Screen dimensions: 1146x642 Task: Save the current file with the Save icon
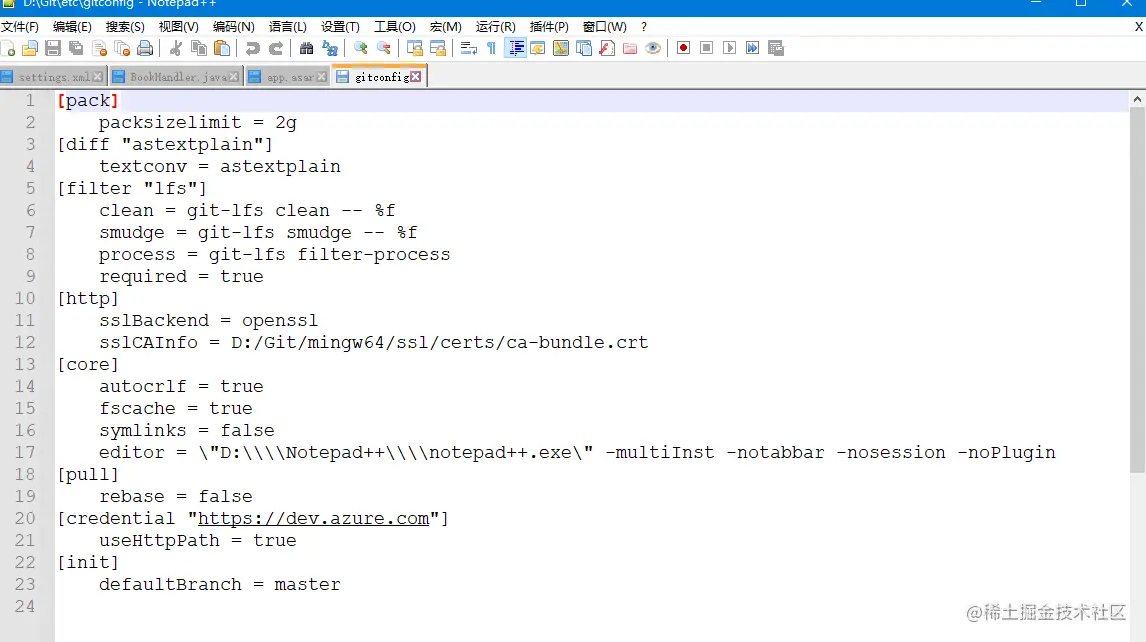tap(51, 47)
